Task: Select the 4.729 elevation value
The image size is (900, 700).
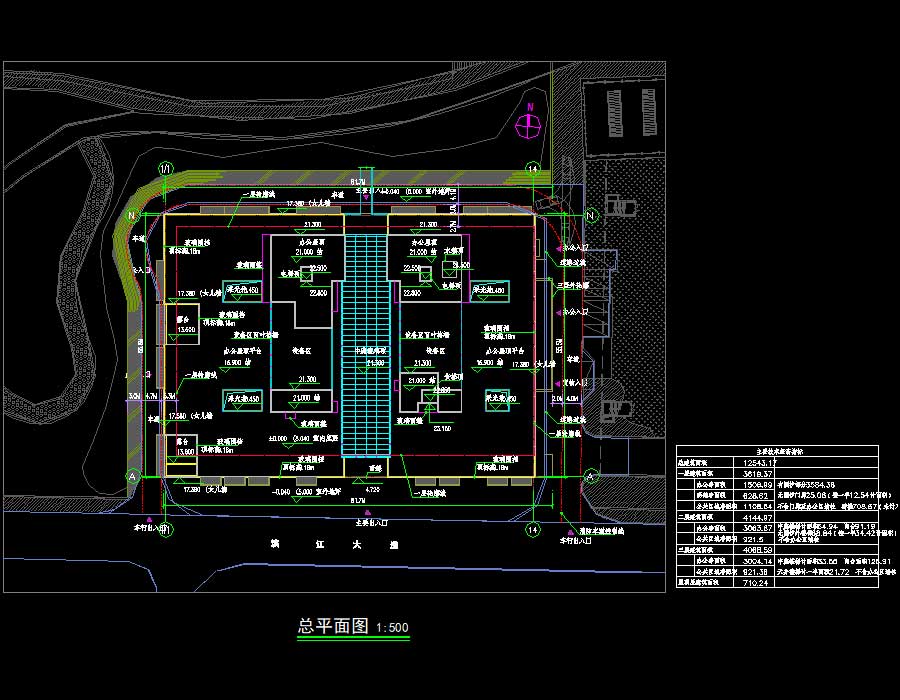Action: pos(373,489)
